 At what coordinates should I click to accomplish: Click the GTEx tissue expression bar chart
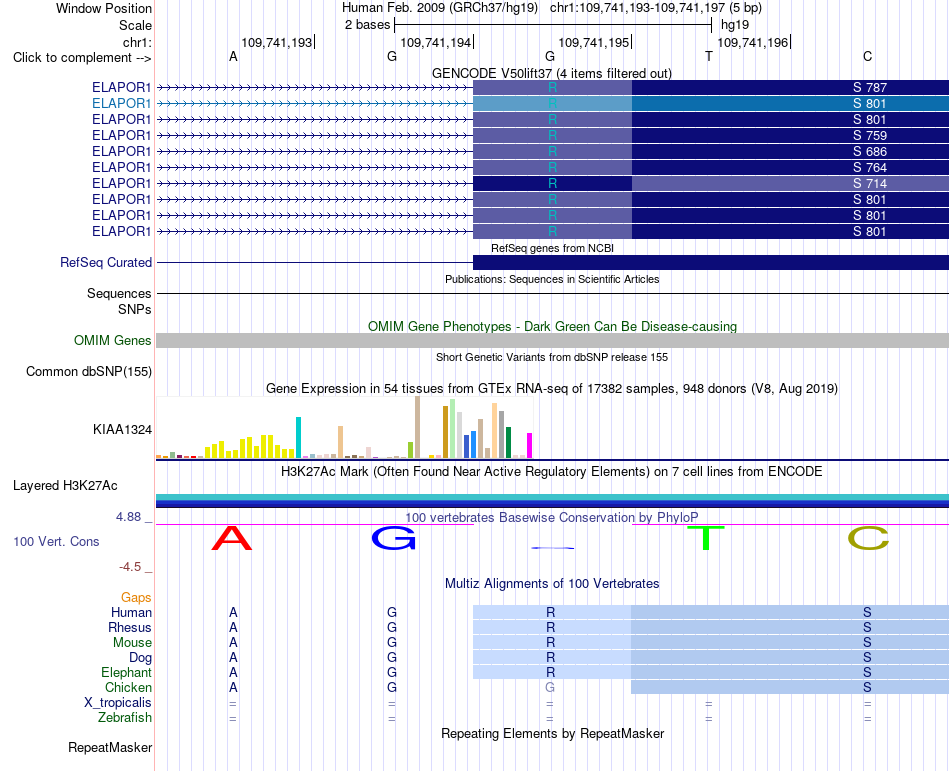coord(344,428)
